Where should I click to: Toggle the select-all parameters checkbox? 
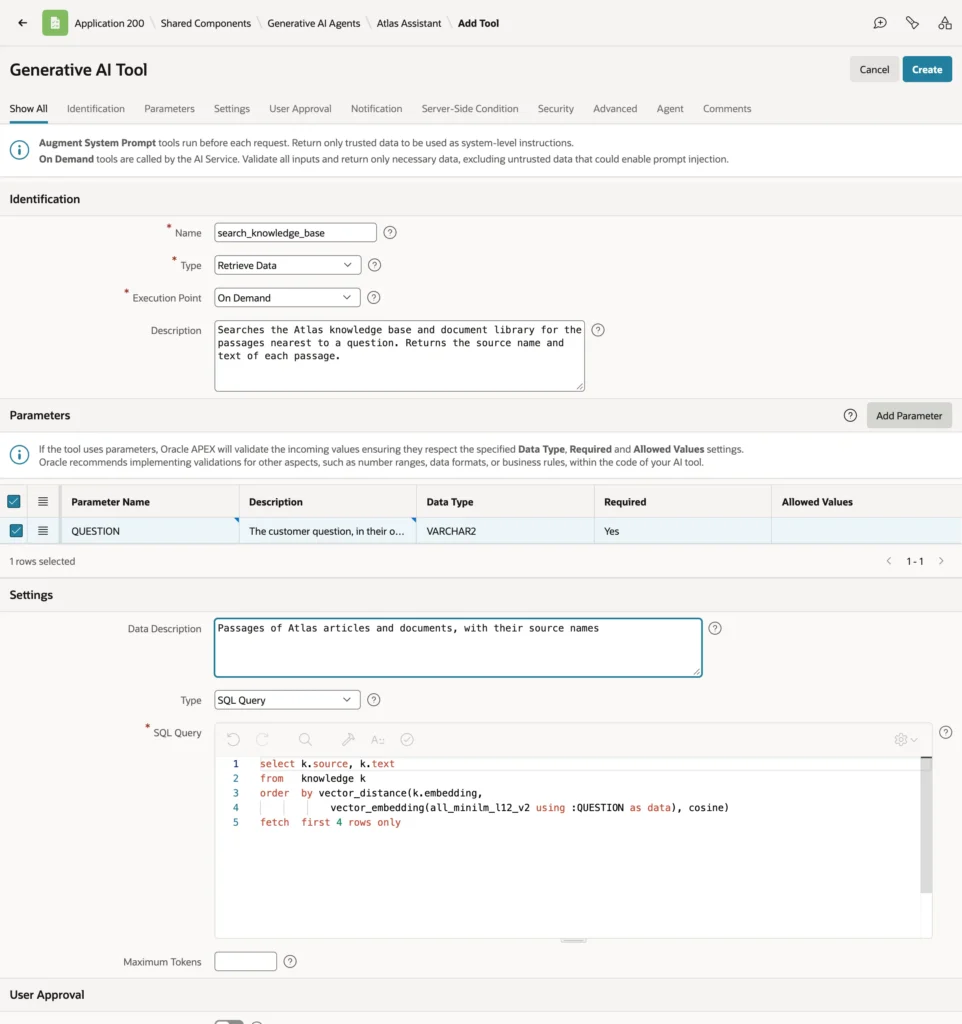pyautogui.click(x=14, y=502)
